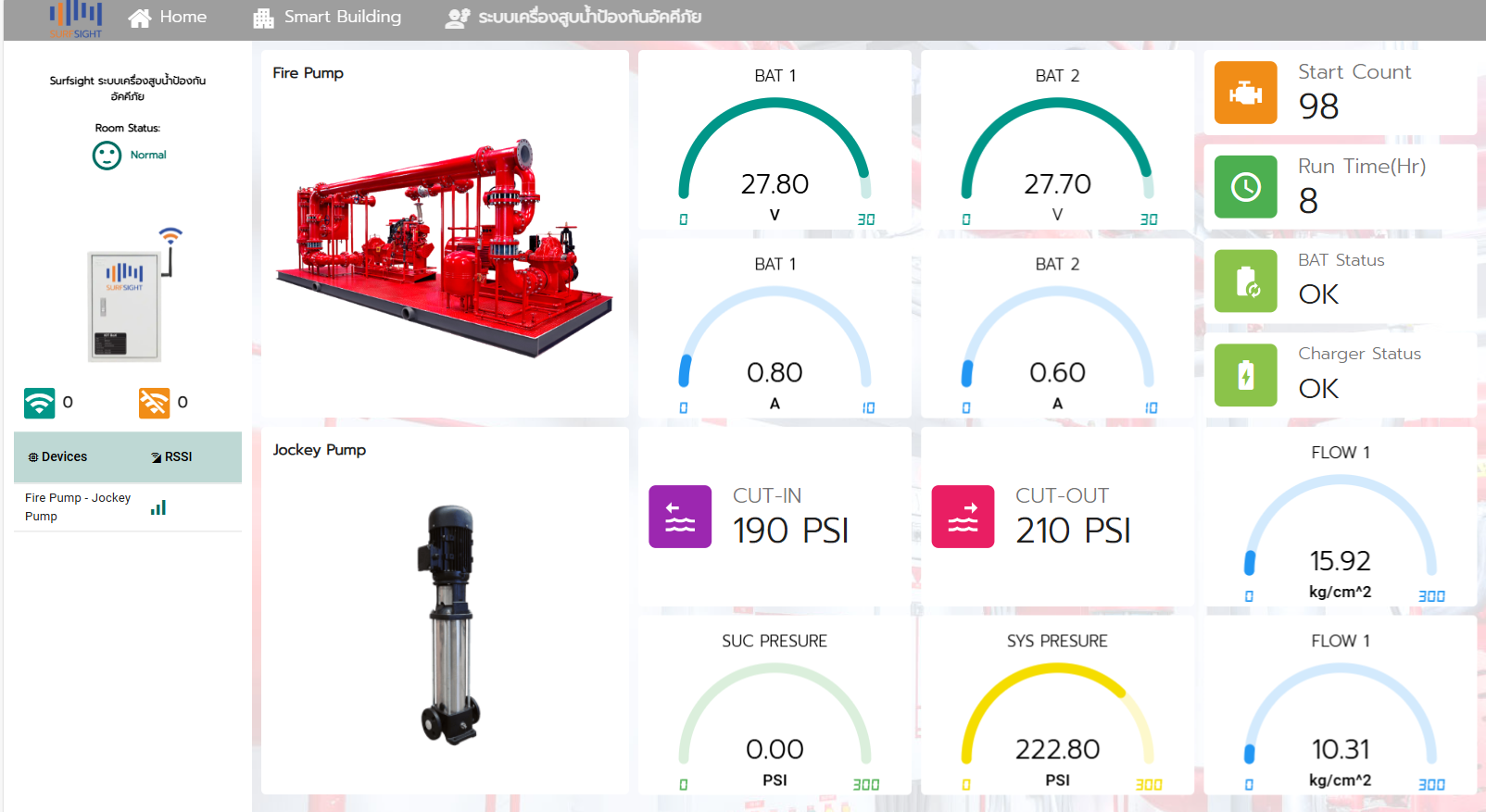Viewport: 1486px width, 812px height.
Task: Click the pink CUT-OUT pressure icon
Action: 963,517
